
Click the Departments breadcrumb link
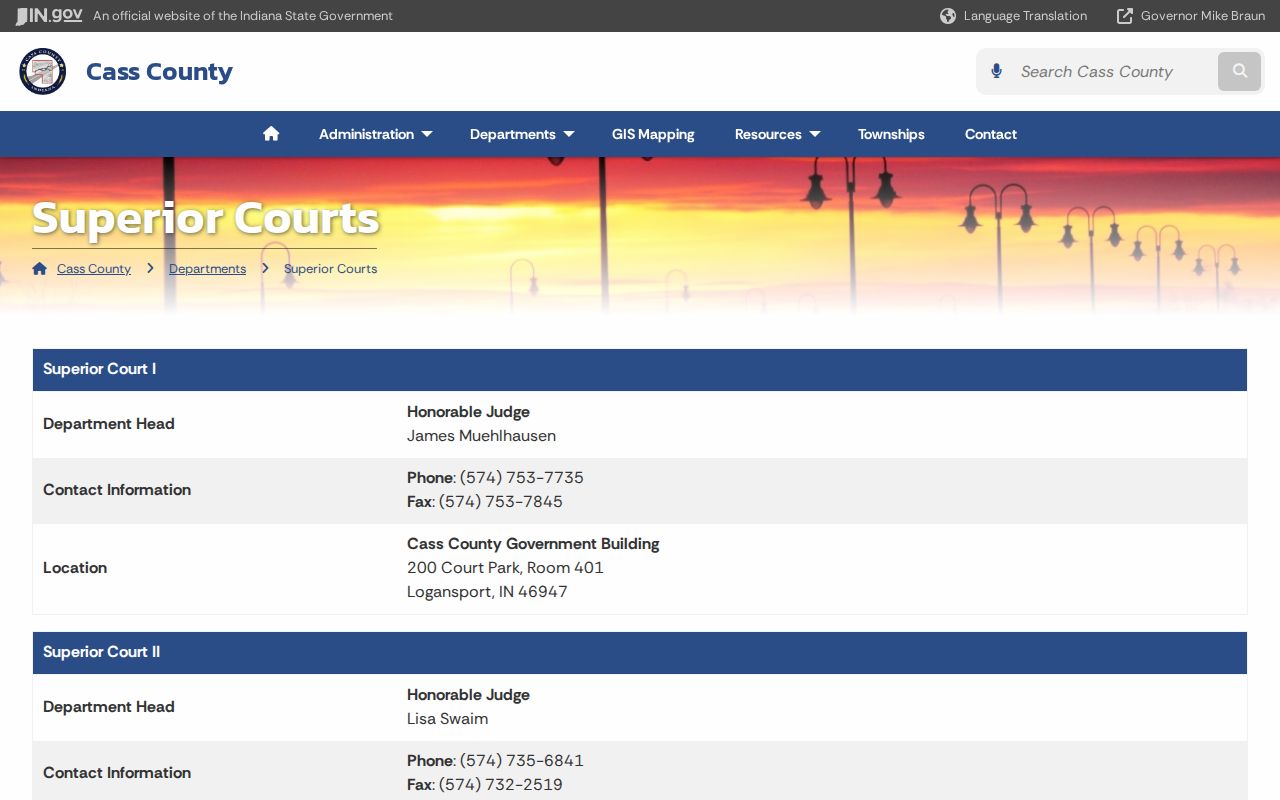click(x=207, y=269)
